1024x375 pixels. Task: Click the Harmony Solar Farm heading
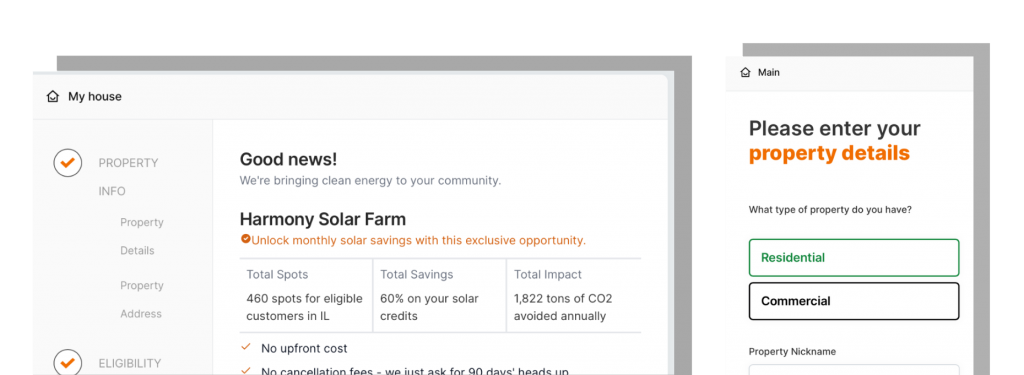click(323, 219)
